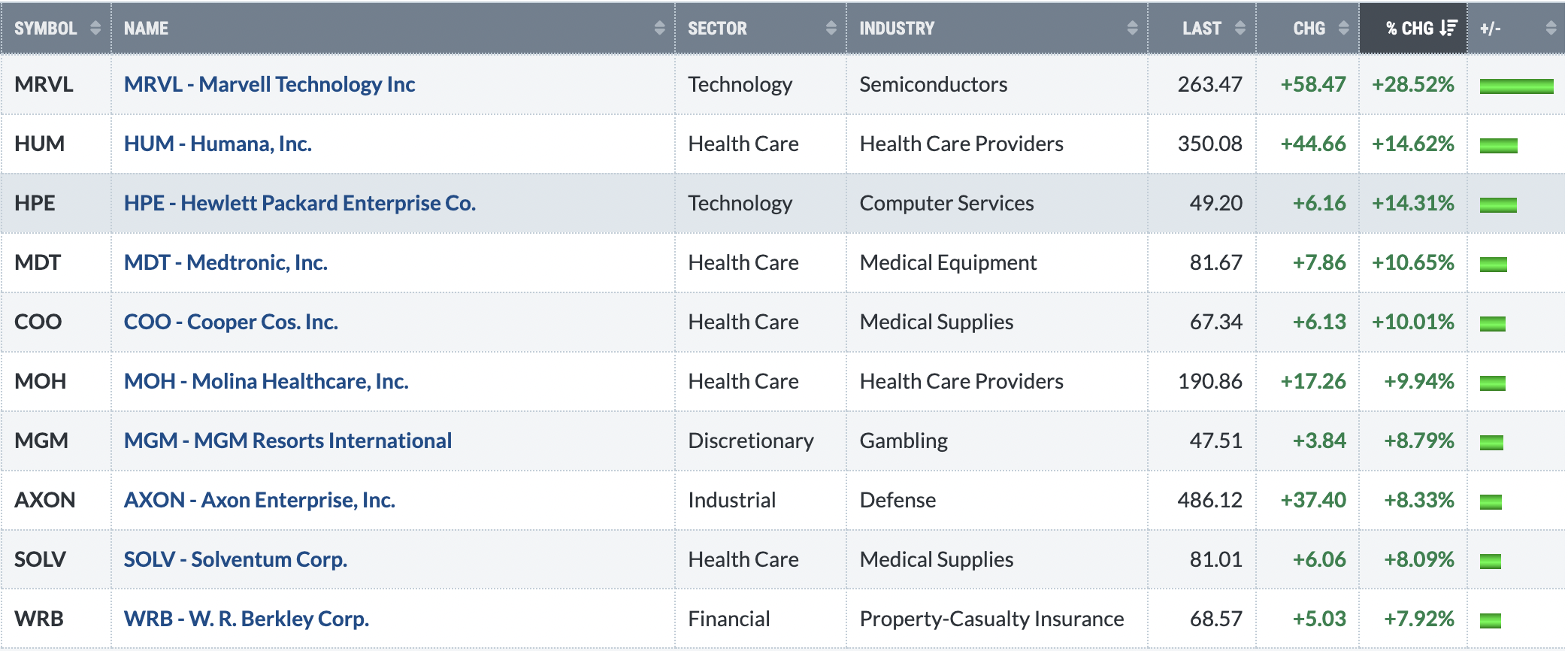This screenshot has width=1568, height=651.
Task: Click the green change bar for HUM
Action: (x=1498, y=145)
